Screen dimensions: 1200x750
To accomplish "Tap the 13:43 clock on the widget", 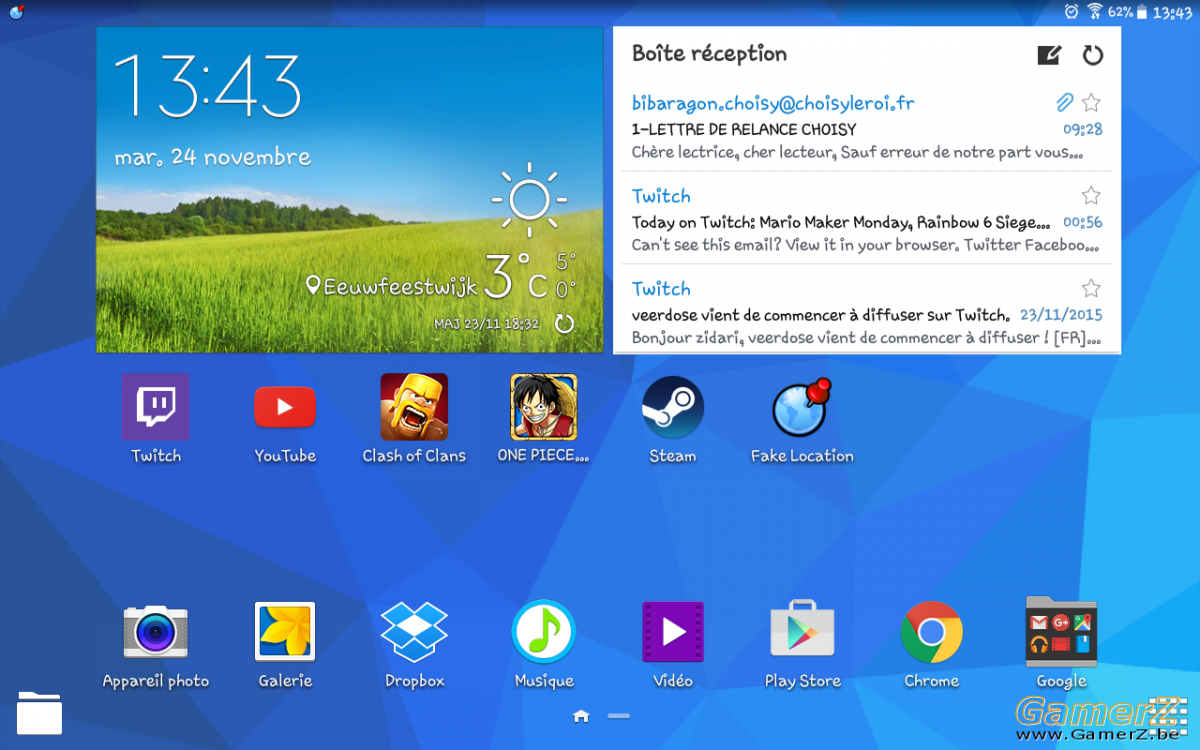I will pyautogui.click(x=207, y=85).
